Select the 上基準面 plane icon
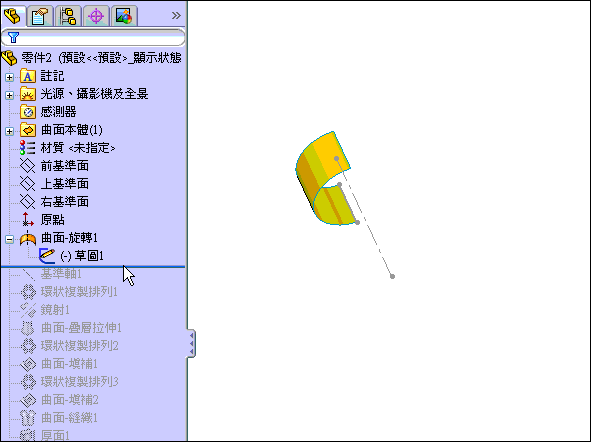The height and width of the screenshot is (442, 591). pyautogui.click(x=28, y=184)
